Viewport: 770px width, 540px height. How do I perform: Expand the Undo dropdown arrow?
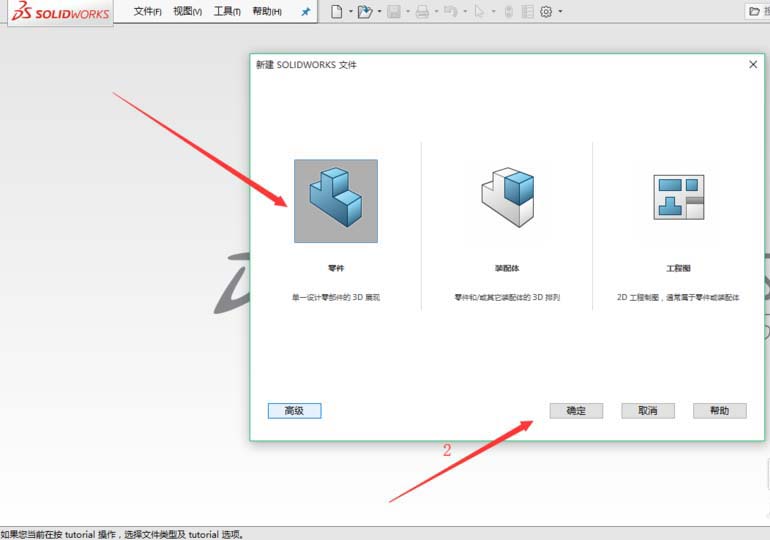(465, 11)
